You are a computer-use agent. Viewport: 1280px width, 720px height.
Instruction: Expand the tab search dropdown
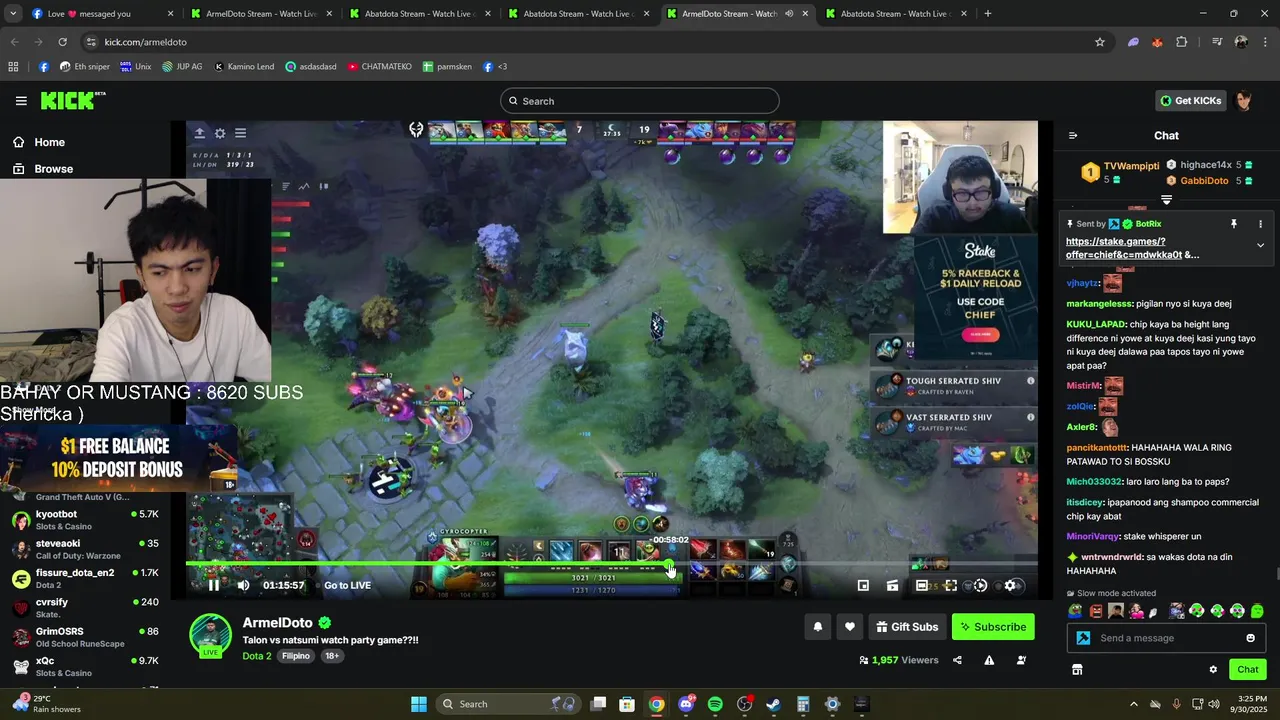(12, 14)
